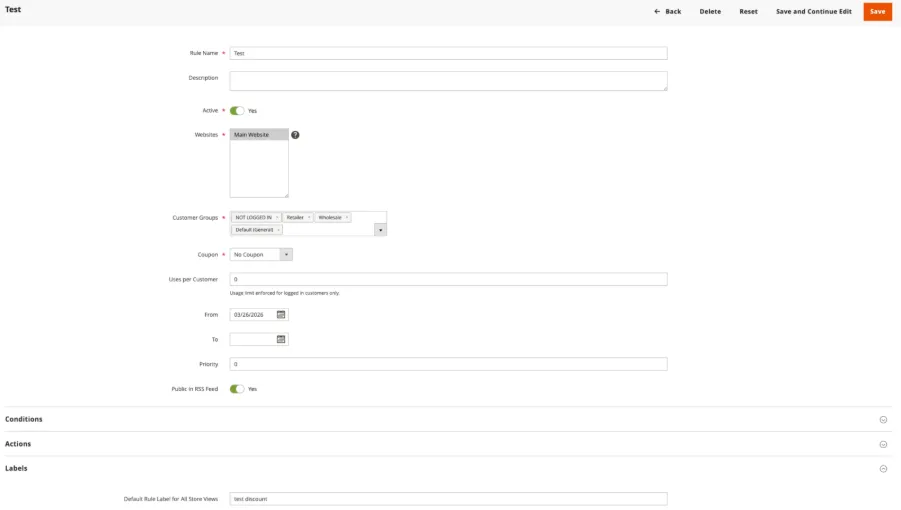This screenshot has height=510, width=901.
Task: Click the Priority input field
Action: [x=448, y=364]
